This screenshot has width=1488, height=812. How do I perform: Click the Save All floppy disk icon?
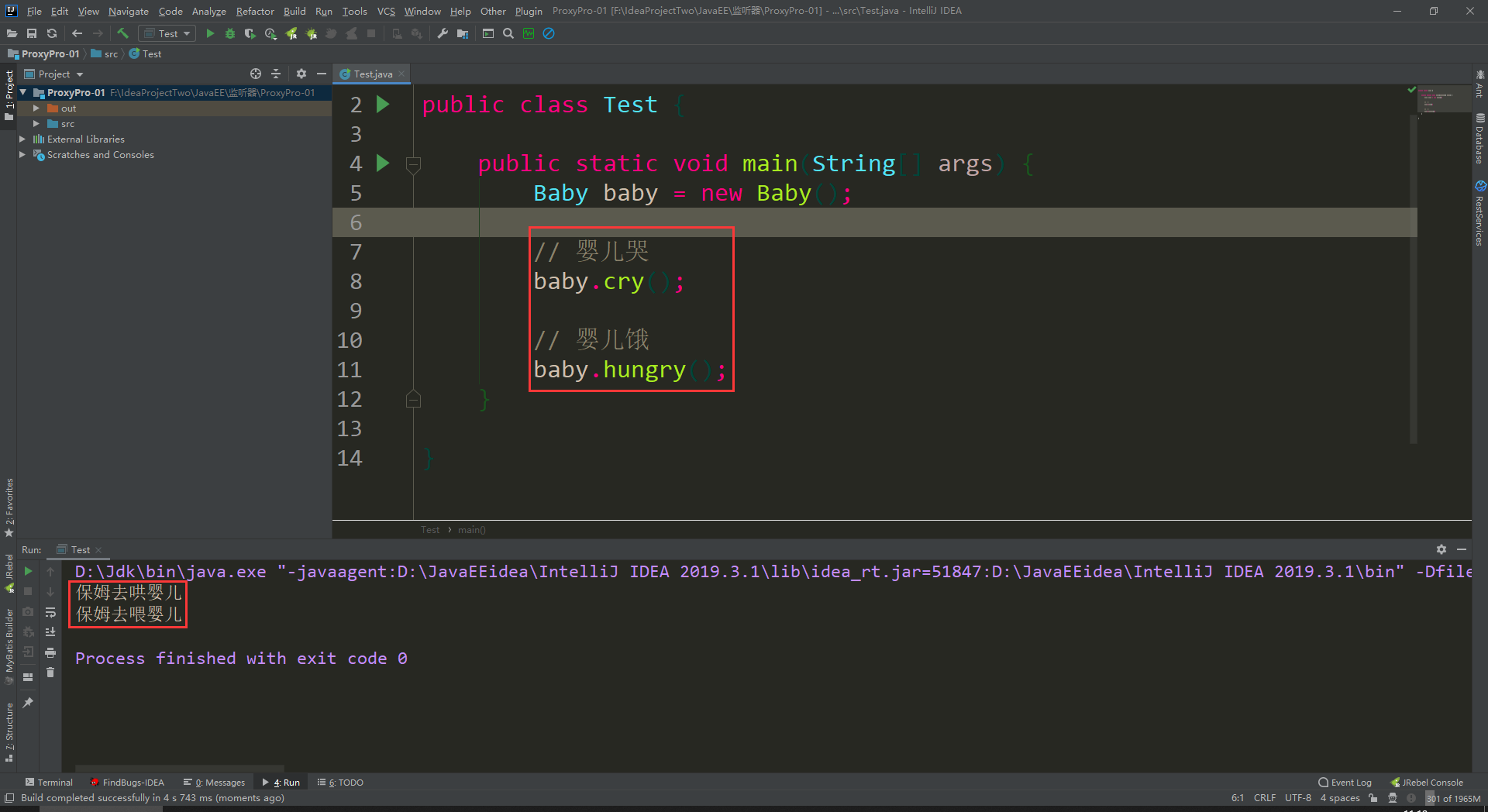click(x=32, y=33)
